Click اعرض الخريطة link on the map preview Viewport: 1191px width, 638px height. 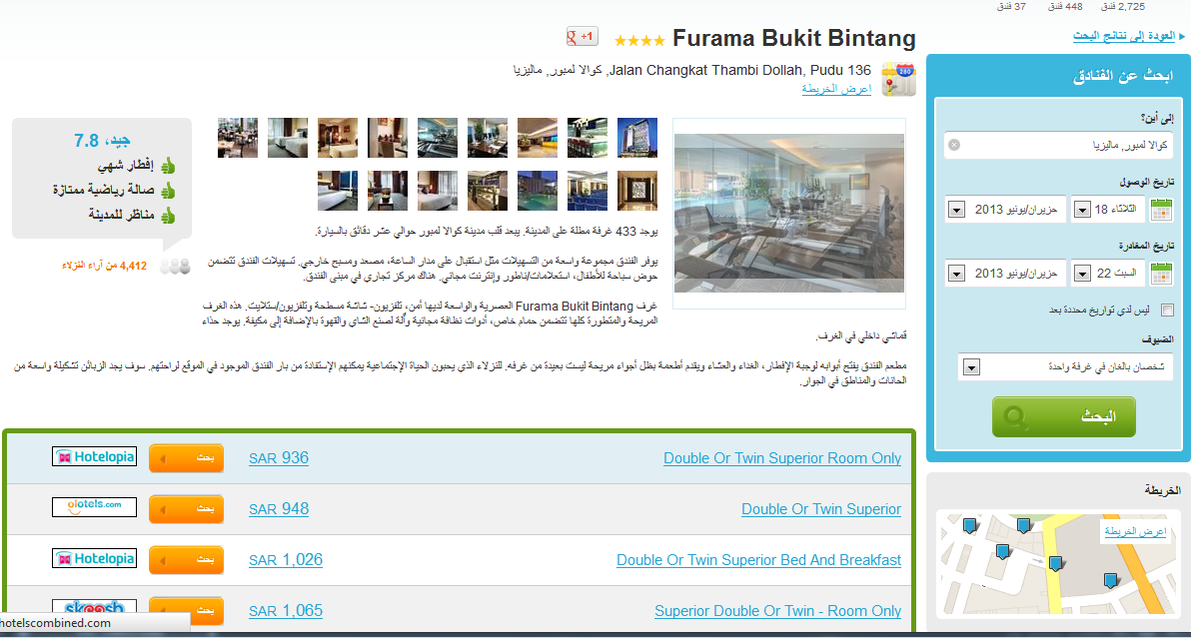pos(1134,532)
